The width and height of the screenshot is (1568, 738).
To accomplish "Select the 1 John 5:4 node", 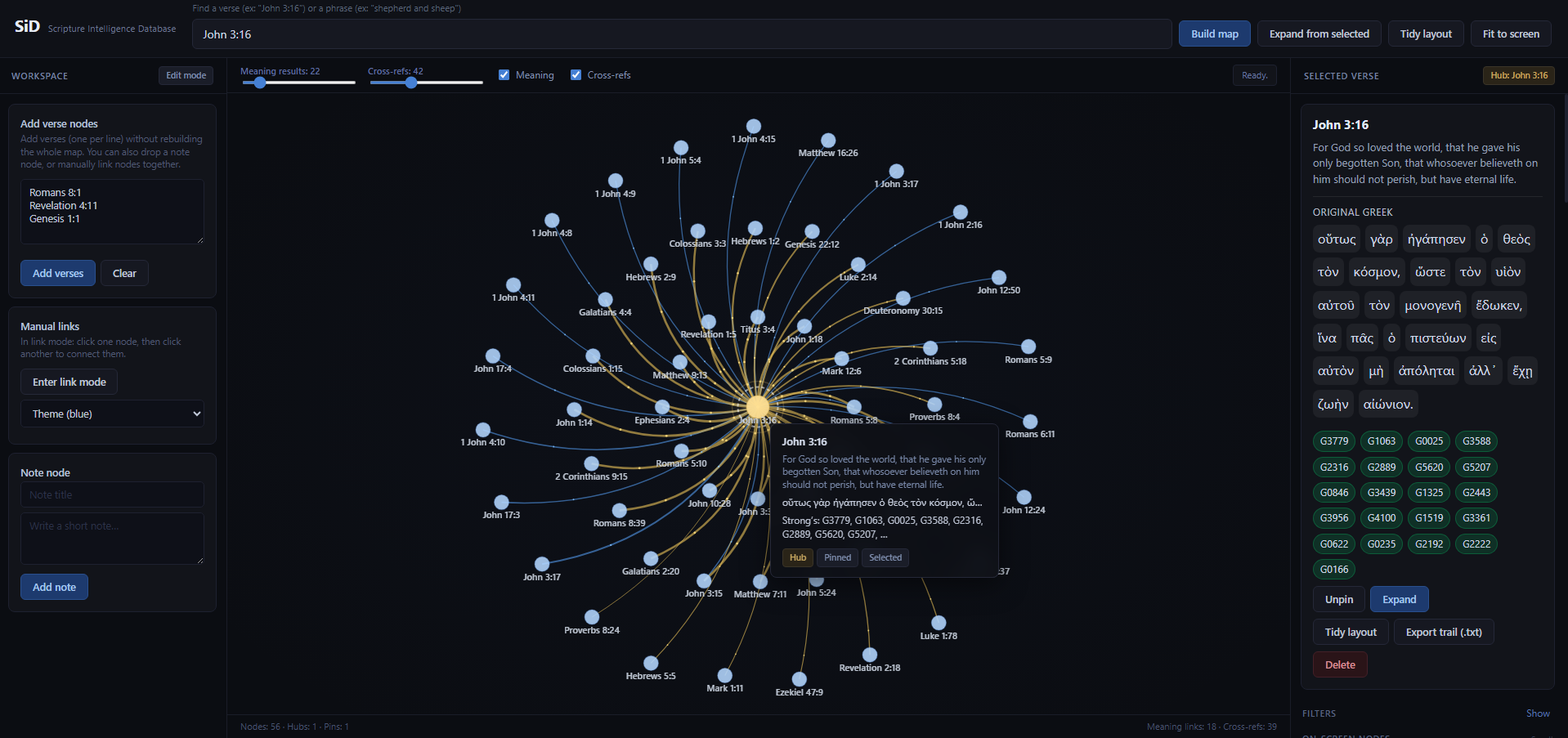I will (x=681, y=148).
